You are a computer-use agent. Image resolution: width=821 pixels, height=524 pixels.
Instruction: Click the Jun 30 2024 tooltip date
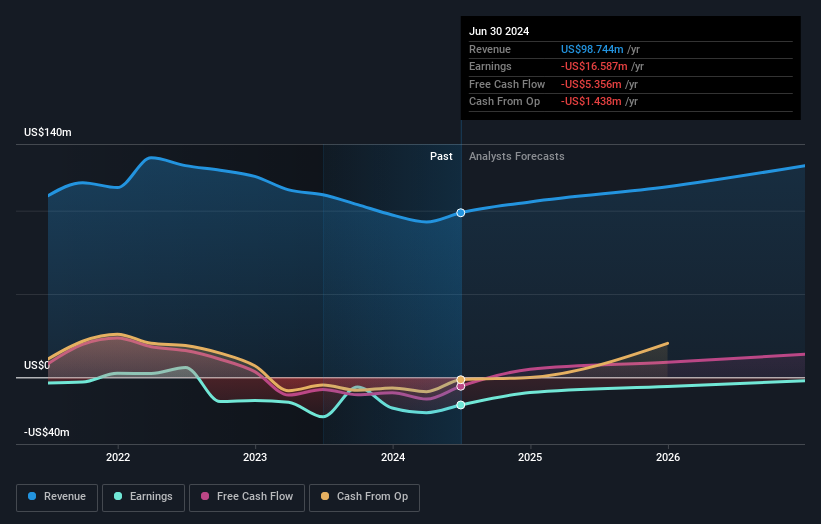(x=499, y=31)
